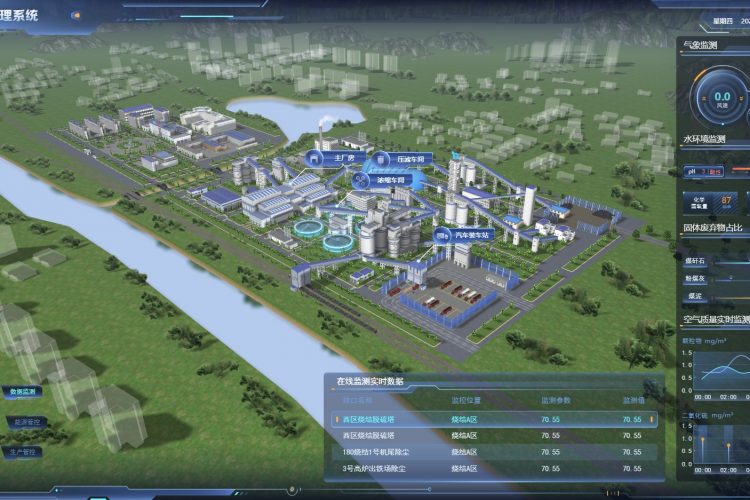Image resolution: width=750 pixels, height=500 pixels.
Task: Click the 监控位置 column header
Action: click(467, 400)
